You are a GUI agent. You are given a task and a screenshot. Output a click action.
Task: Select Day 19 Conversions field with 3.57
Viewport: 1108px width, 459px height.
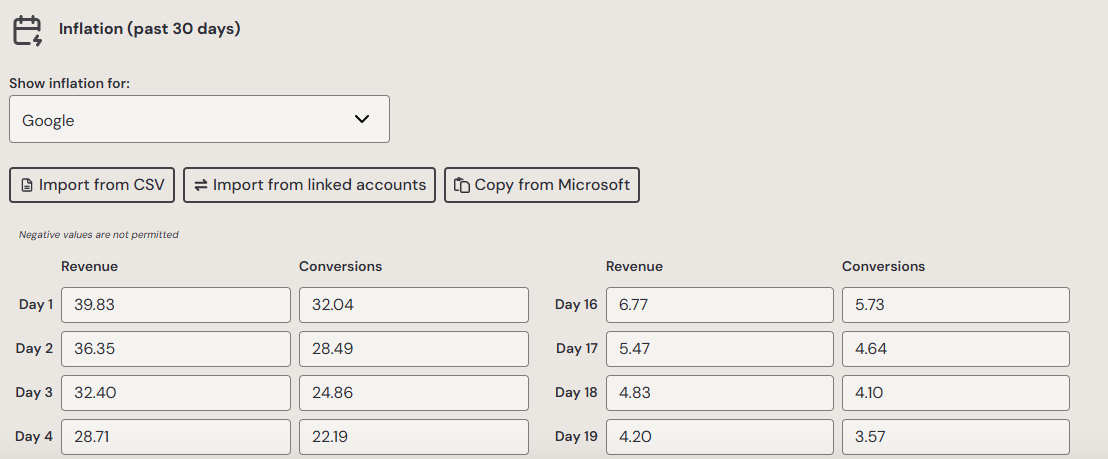956,436
